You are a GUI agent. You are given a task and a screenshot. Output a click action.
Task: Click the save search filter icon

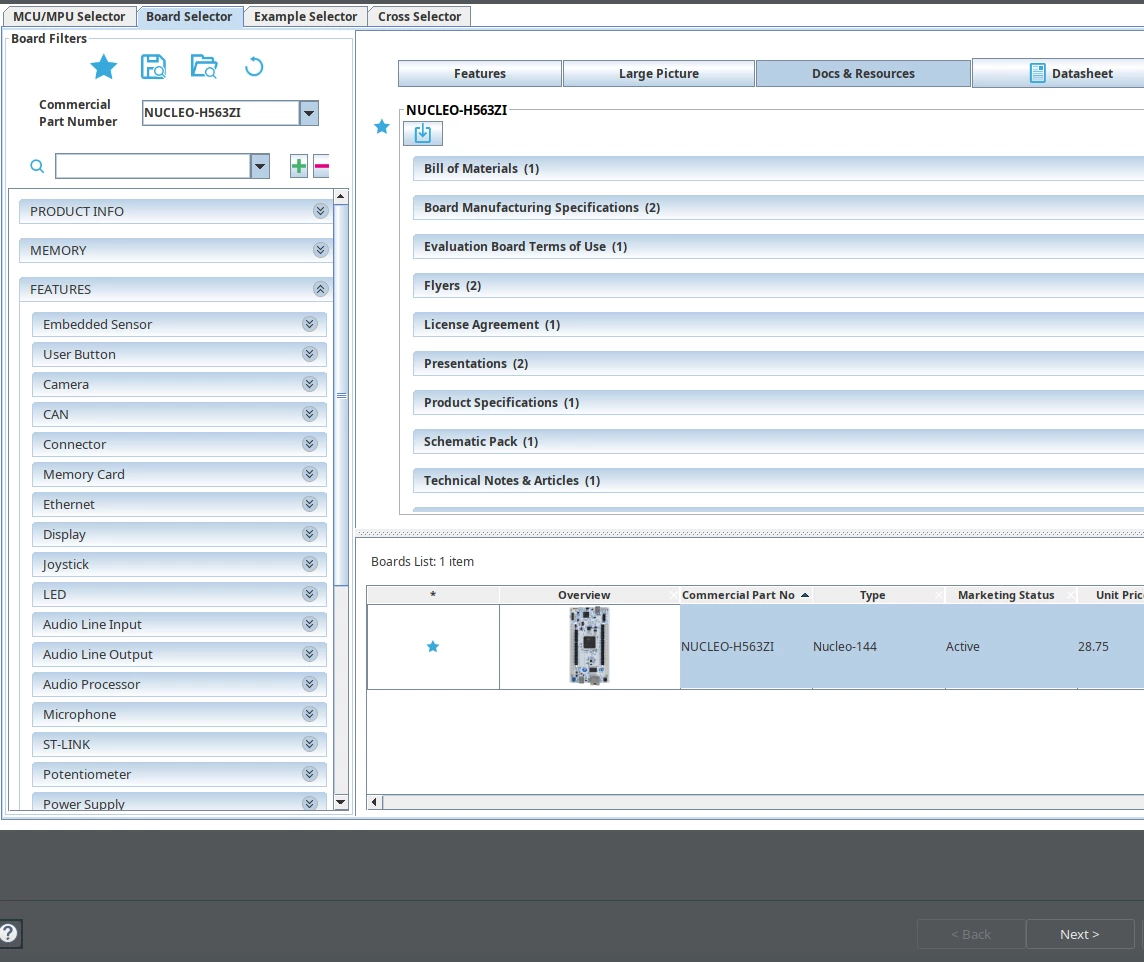click(x=153, y=66)
